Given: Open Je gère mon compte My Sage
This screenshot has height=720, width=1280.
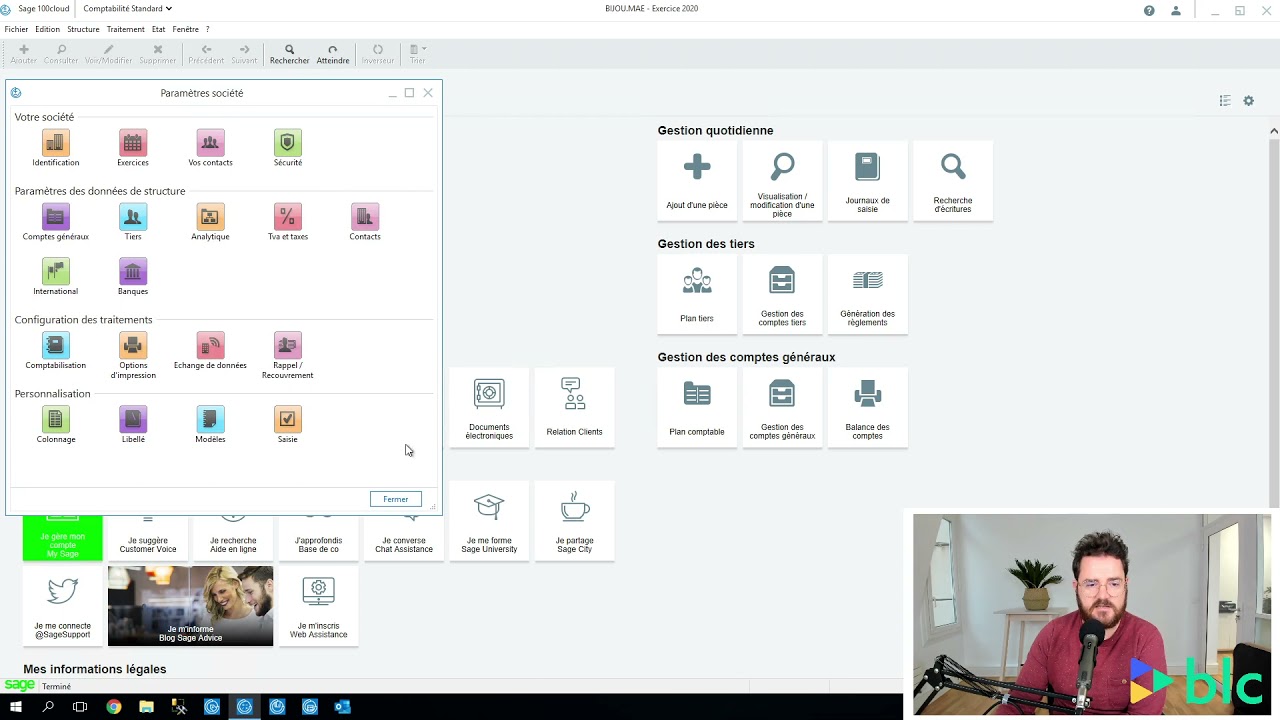Looking at the screenshot, I should 62,538.
